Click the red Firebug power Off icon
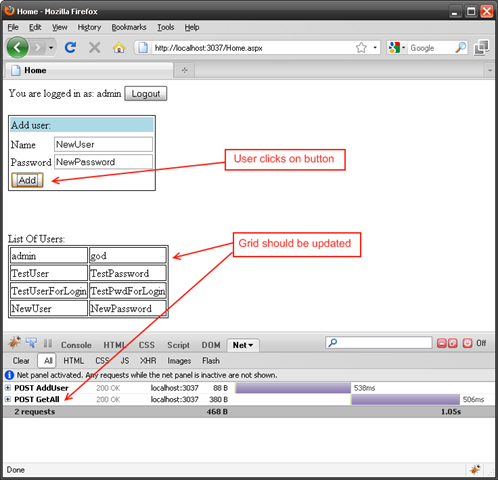 click(x=467, y=343)
